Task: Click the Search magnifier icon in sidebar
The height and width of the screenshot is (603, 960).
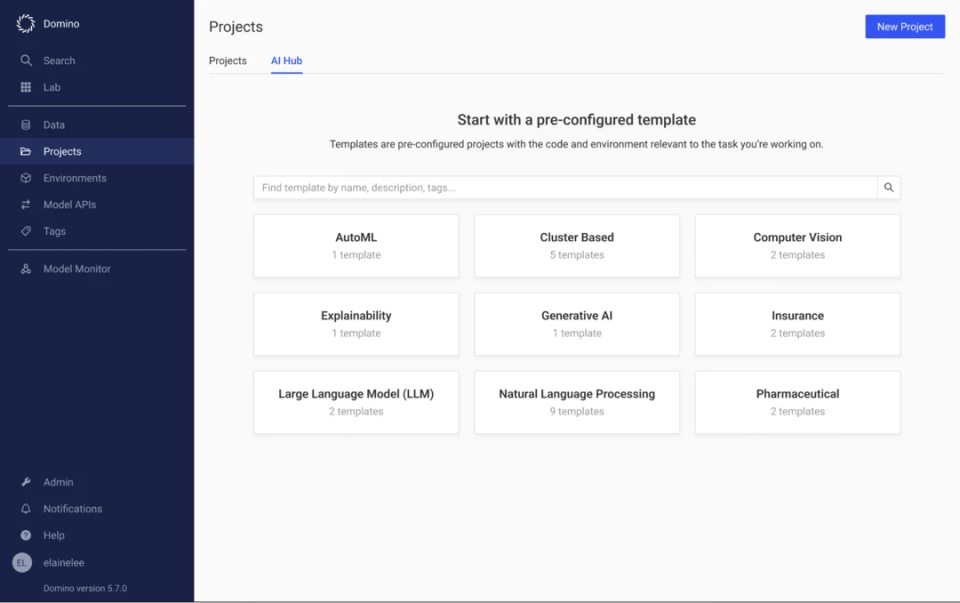Action: pyautogui.click(x=26, y=61)
